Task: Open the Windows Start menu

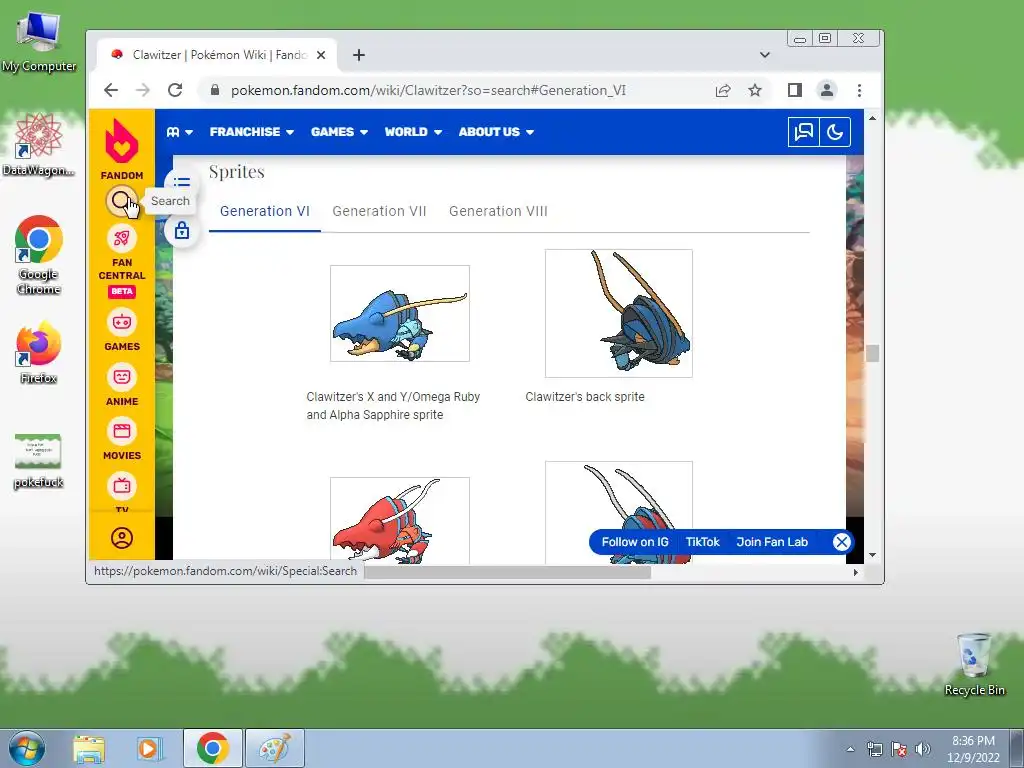Action: [27, 748]
